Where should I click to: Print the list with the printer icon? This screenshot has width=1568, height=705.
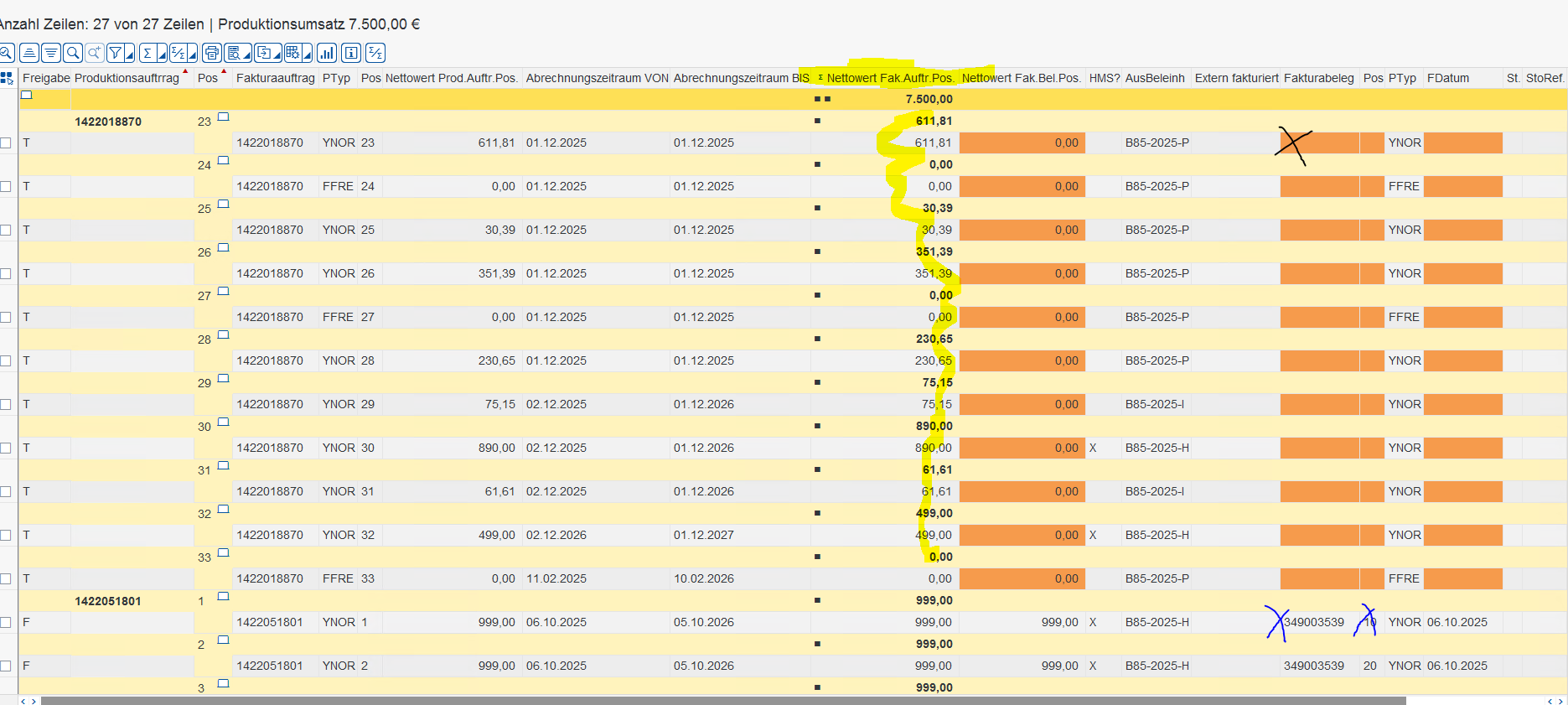(x=212, y=53)
